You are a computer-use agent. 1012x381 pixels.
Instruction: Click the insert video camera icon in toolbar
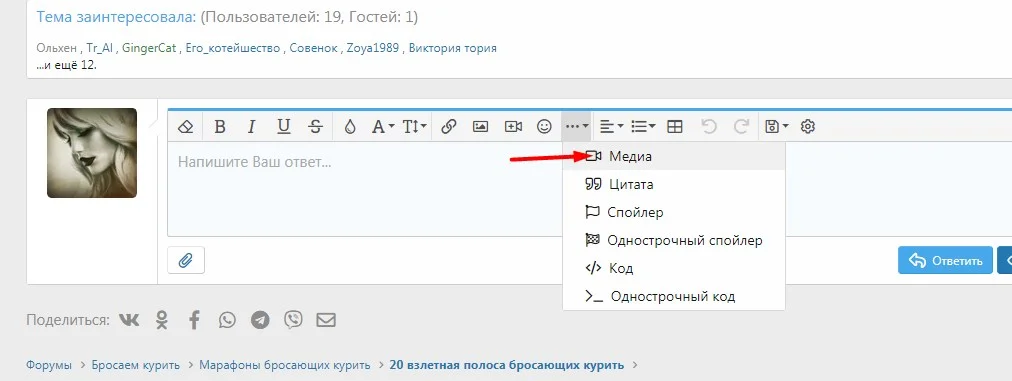coord(513,127)
